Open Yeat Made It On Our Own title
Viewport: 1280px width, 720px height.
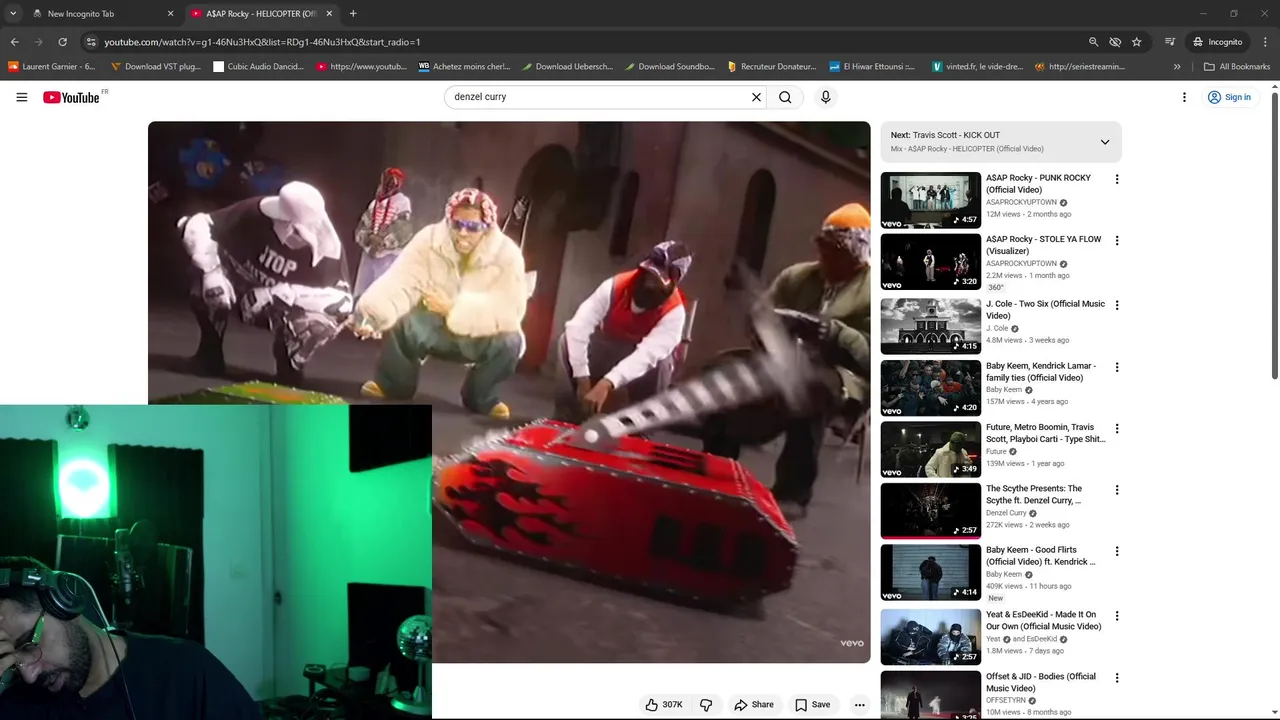pos(1043,621)
